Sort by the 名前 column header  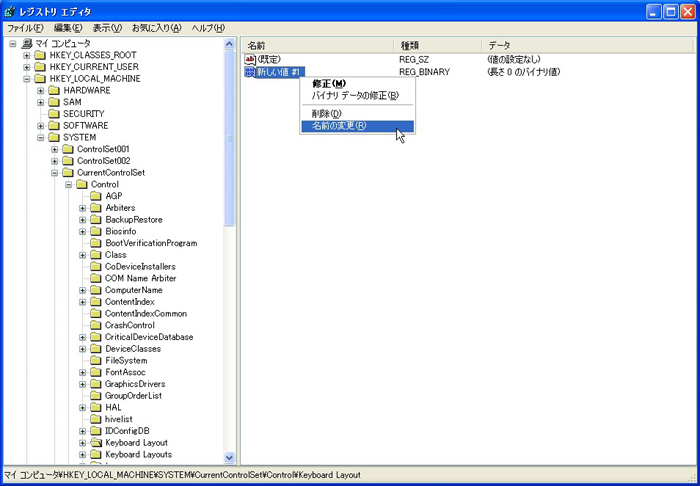(x=318, y=46)
